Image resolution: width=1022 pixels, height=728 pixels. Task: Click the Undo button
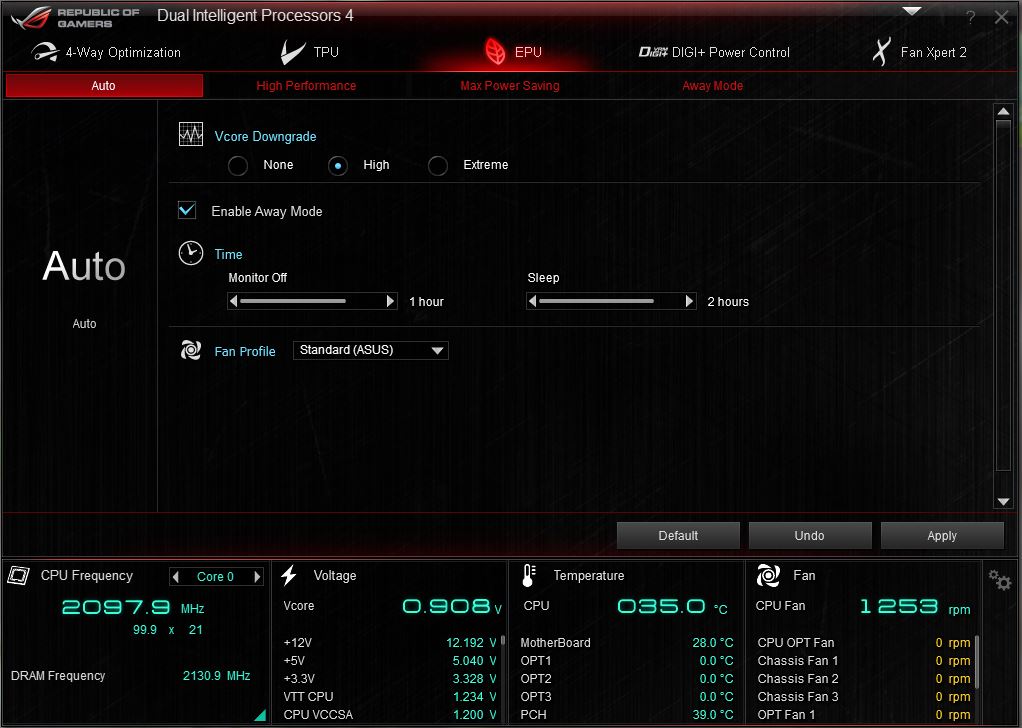coord(810,535)
